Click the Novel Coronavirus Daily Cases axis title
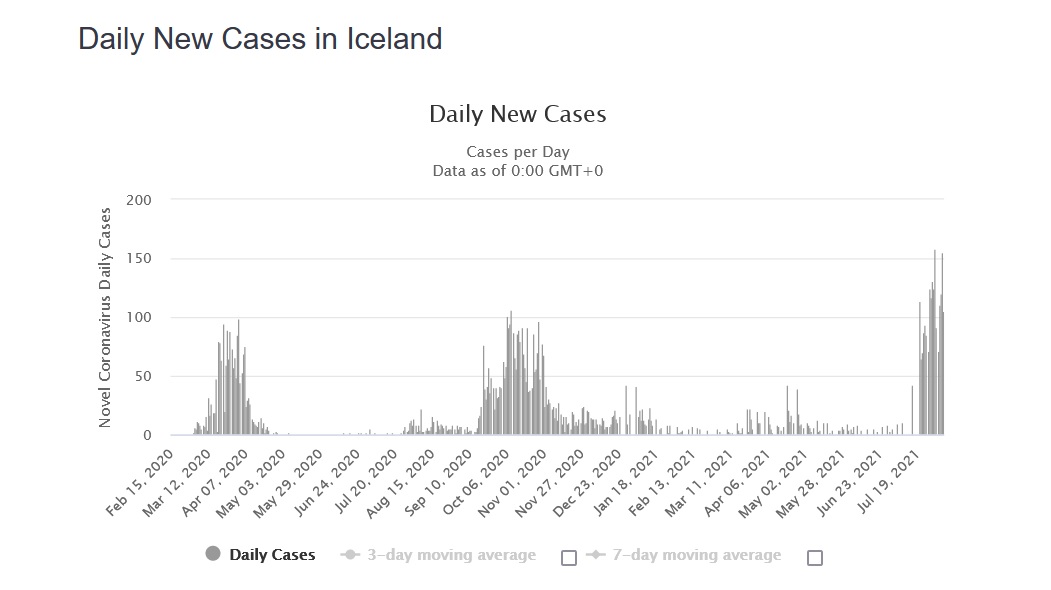The image size is (1051, 590). tap(105, 318)
